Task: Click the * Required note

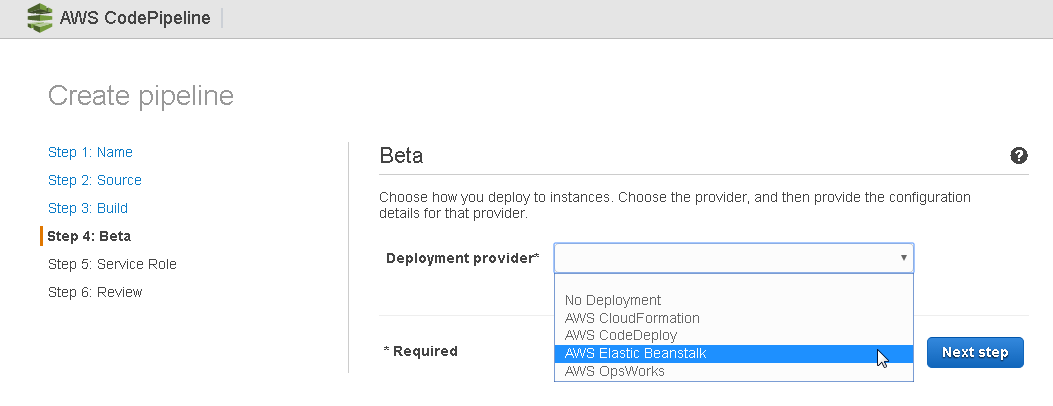Action: pyautogui.click(x=420, y=351)
